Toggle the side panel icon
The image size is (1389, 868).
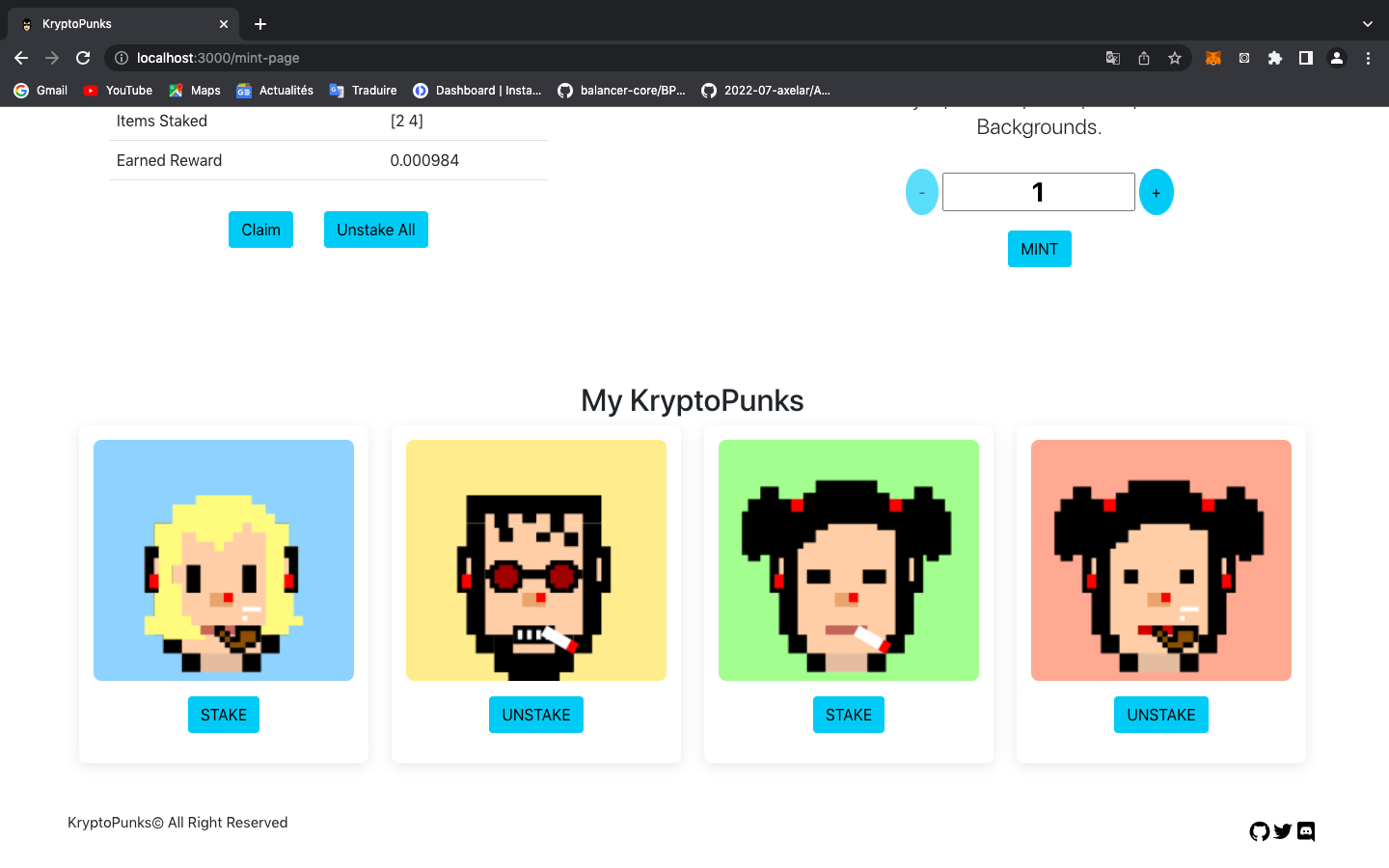point(1306,58)
